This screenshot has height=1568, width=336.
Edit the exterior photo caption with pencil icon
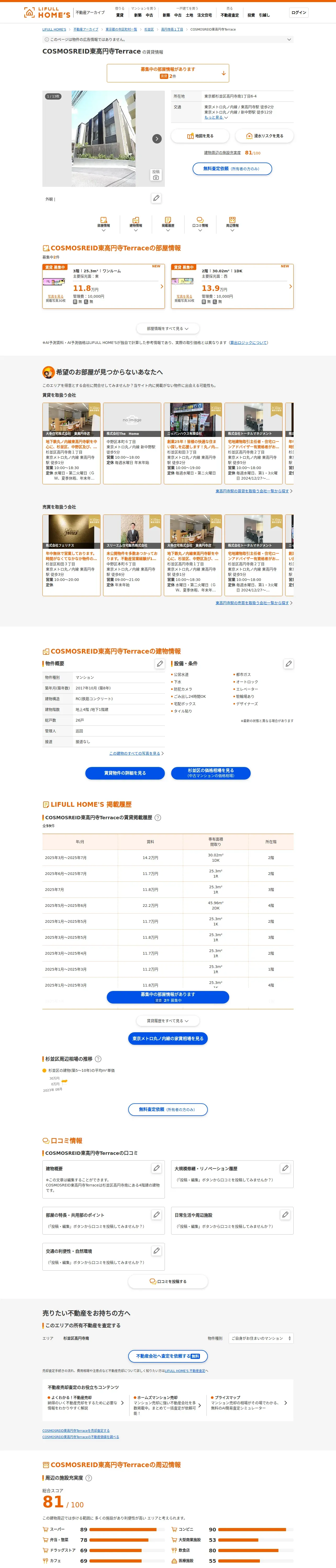[x=156, y=198]
